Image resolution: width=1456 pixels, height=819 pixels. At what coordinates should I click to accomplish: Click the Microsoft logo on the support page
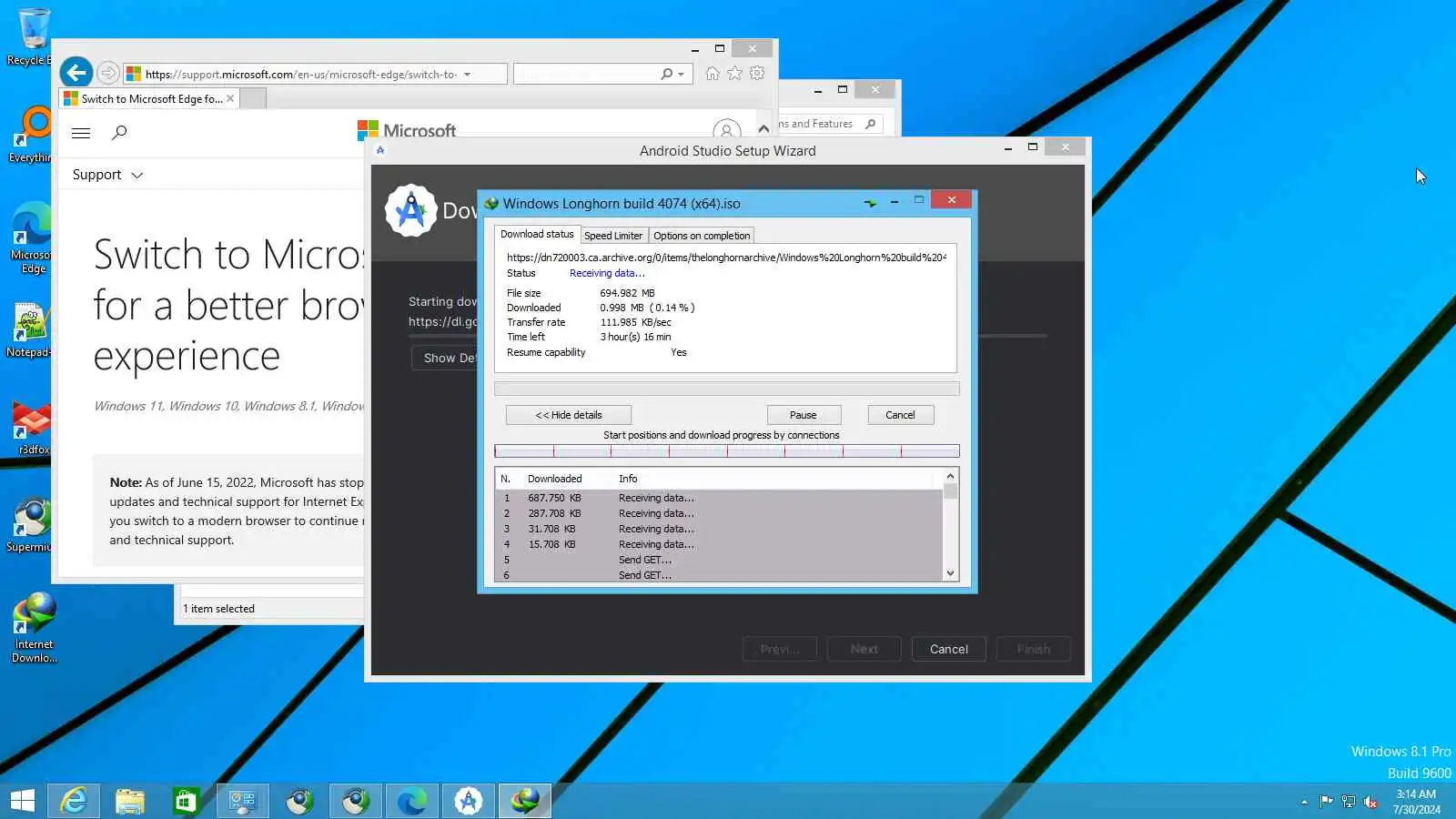(407, 130)
